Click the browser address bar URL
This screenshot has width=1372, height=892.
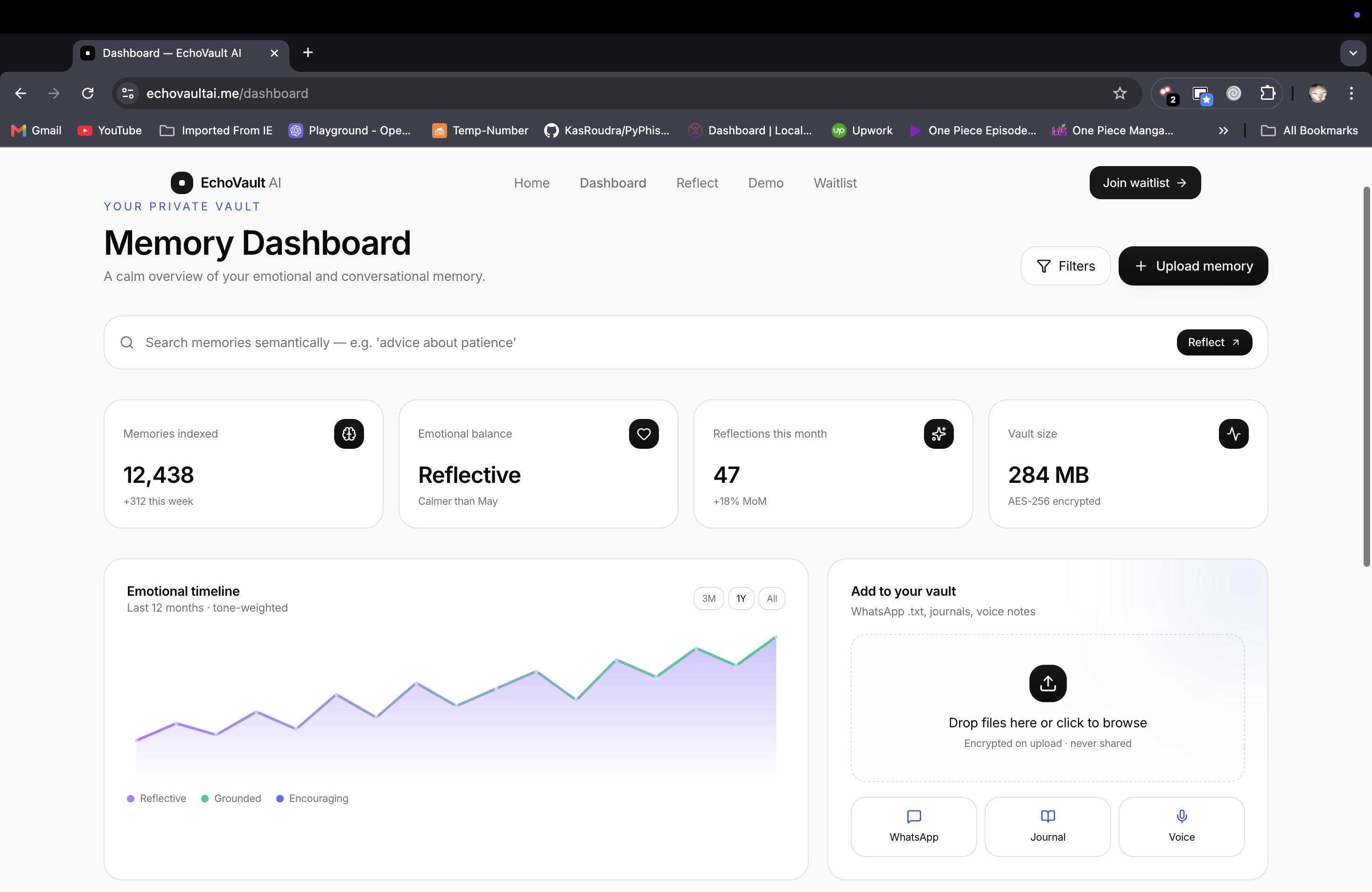(x=227, y=93)
